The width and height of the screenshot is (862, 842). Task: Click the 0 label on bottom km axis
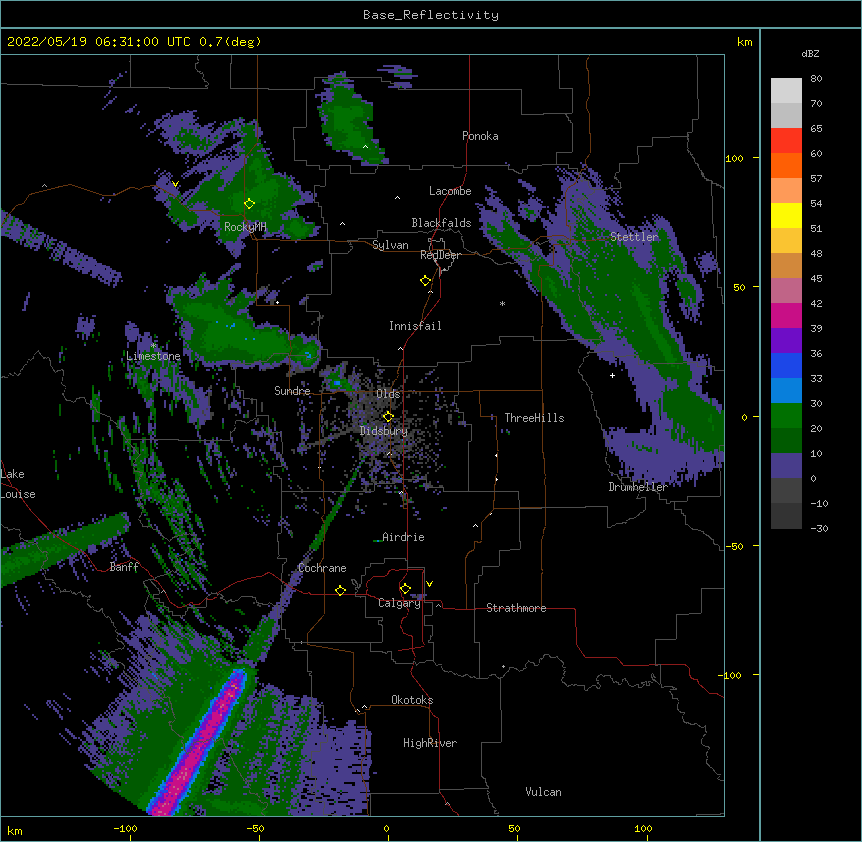(386, 828)
